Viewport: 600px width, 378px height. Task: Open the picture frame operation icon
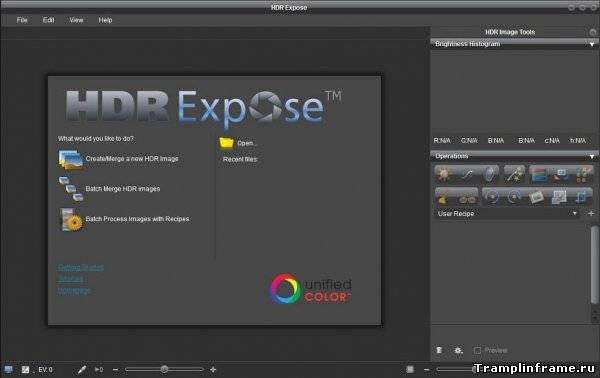click(536, 197)
